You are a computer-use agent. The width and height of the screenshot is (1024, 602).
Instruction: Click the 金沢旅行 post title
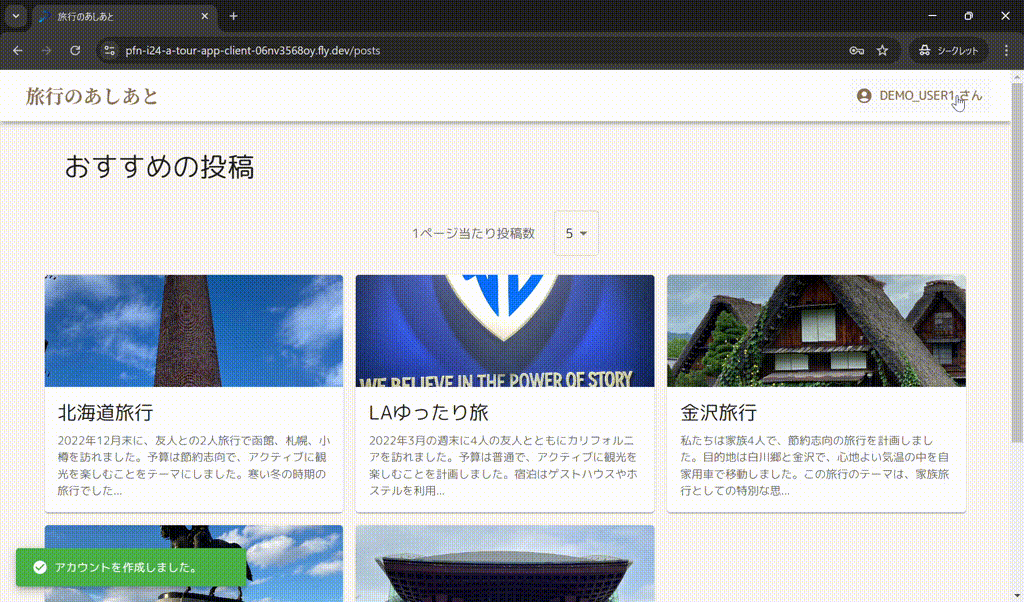point(718,413)
